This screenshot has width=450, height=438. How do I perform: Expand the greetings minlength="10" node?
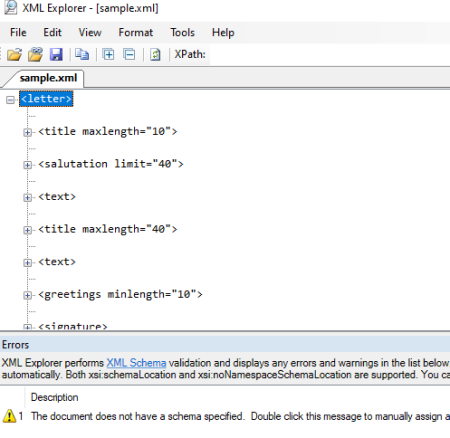coord(28,295)
